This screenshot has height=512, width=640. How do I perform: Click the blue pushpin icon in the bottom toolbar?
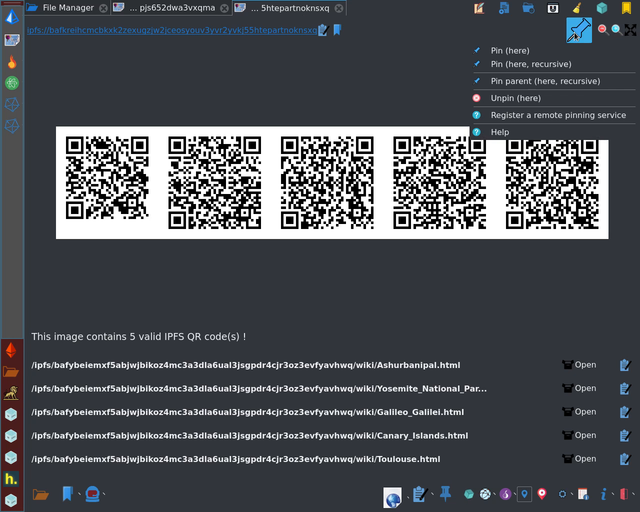(x=445, y=494)
